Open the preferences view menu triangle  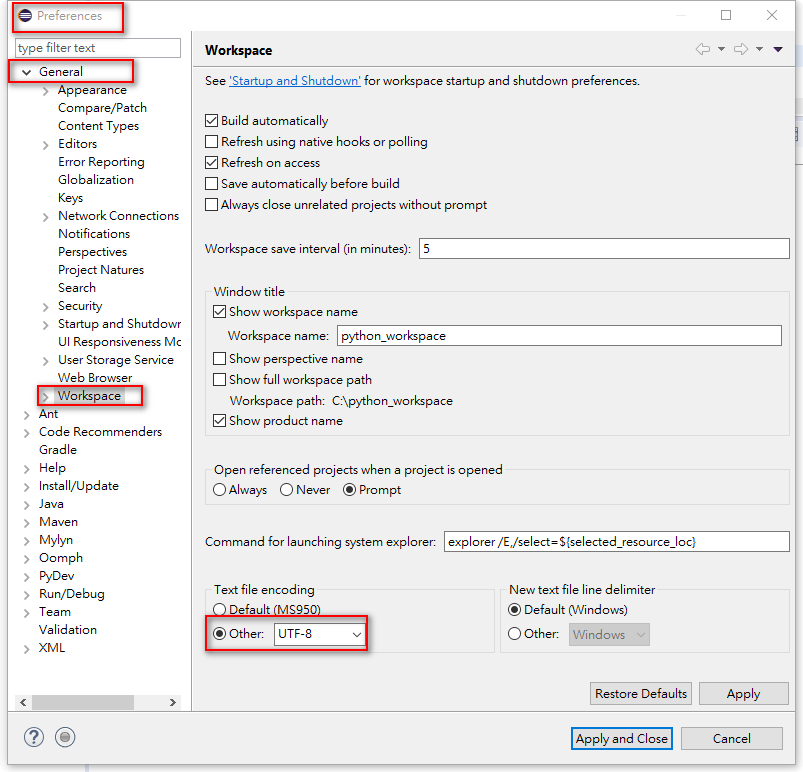(778, 49)
